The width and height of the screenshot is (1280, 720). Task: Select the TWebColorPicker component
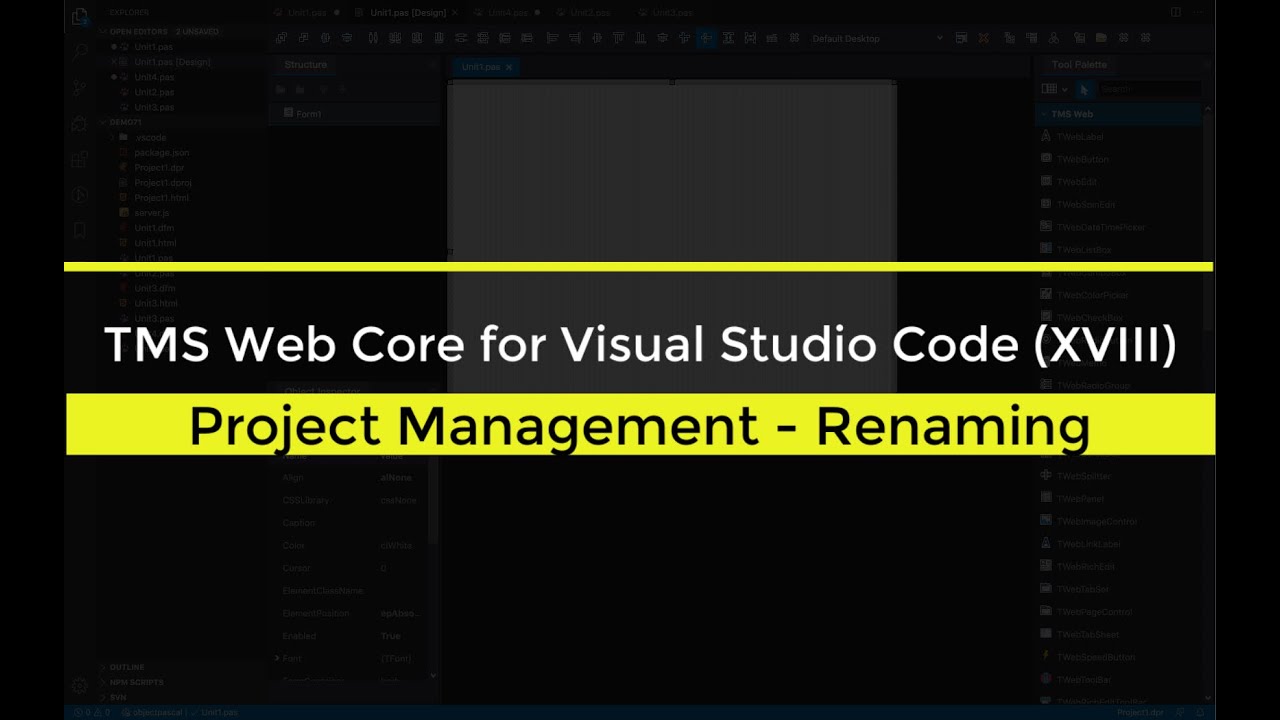point(1092,295)
